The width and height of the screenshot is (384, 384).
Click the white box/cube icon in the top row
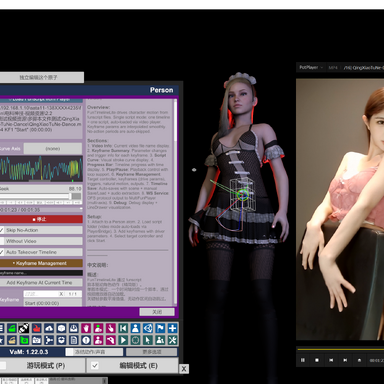click(x=61, y=328)
